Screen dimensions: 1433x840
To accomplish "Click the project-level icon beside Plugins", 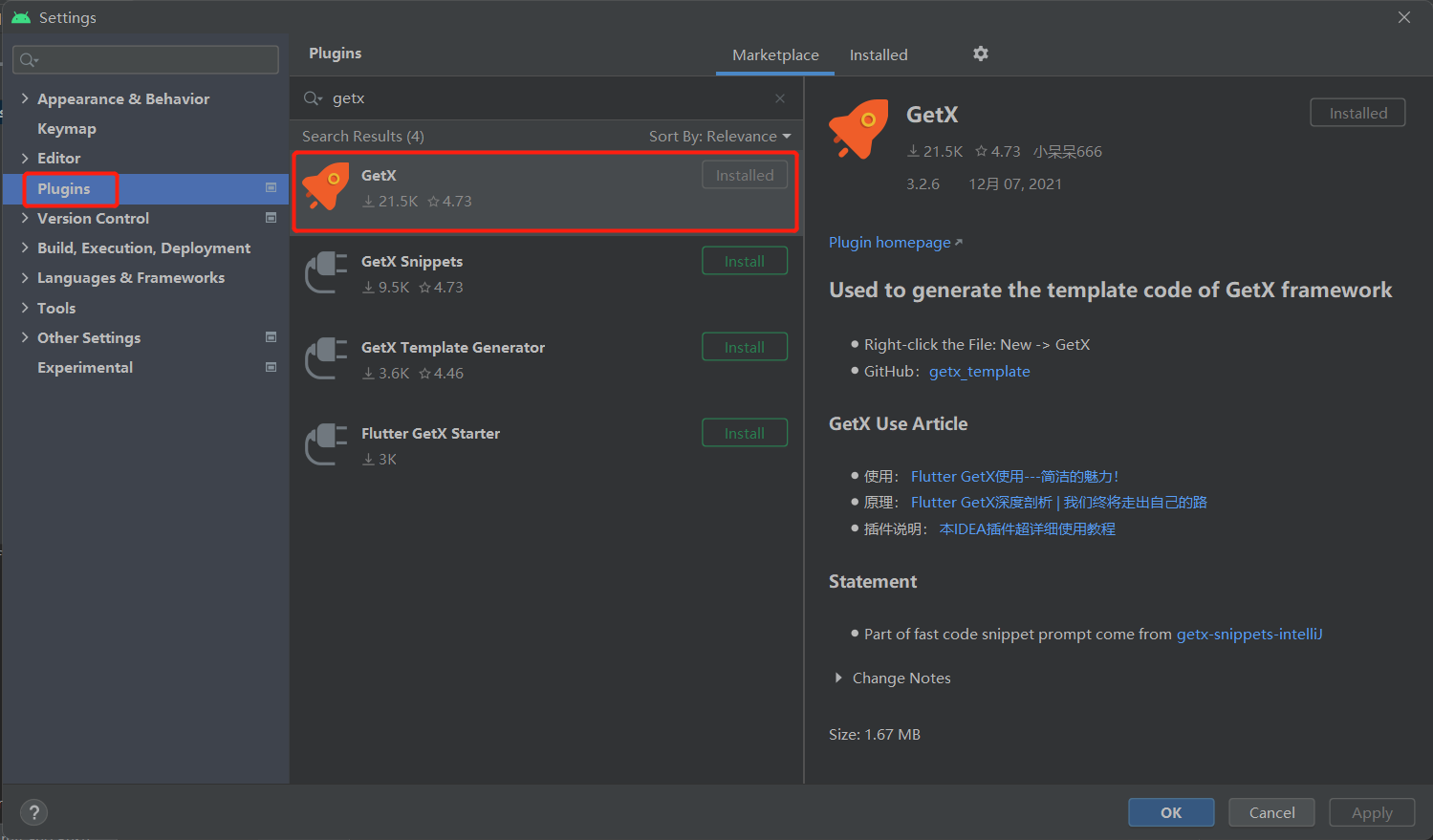I will [271, 188].
